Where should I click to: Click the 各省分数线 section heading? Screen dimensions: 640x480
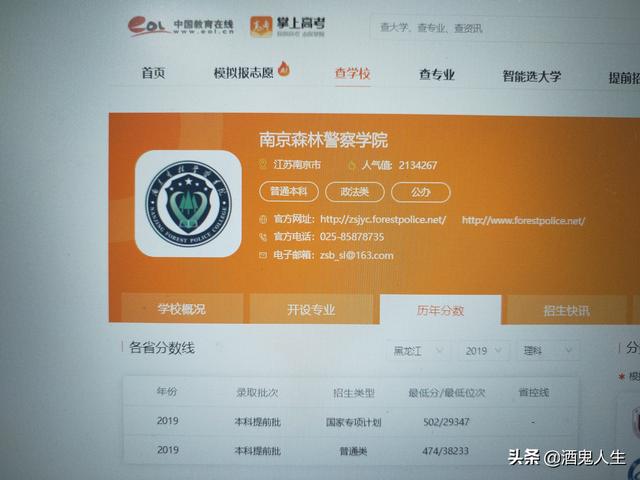click(x=162, y=348)
